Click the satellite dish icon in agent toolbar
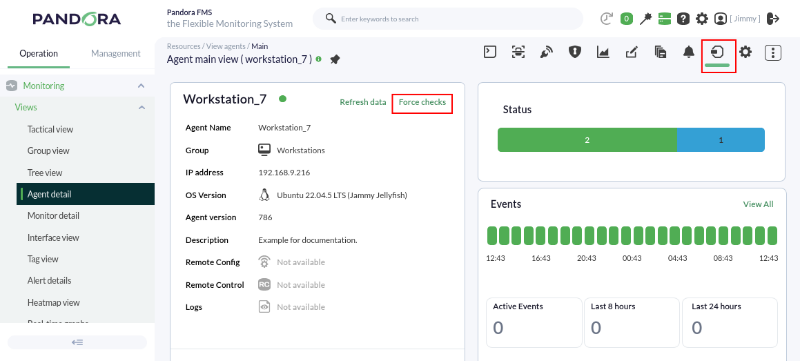Viewport: 800px width, 361px height. [x=546, y=52]
